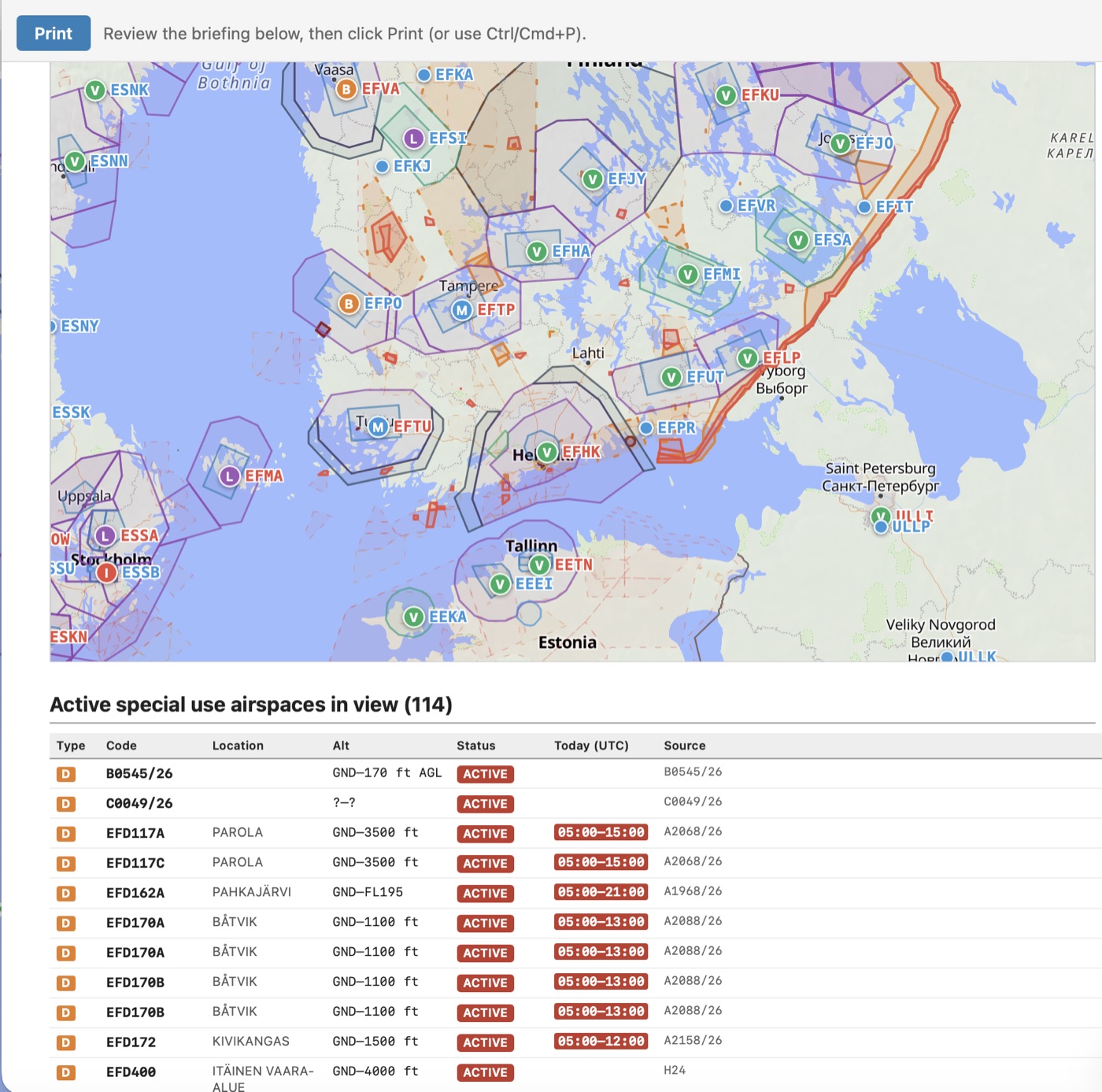The width and height of the screenshot is (1102, 1092).
Task: Click the C0049/26 code cell
Action: coord(139,803)
